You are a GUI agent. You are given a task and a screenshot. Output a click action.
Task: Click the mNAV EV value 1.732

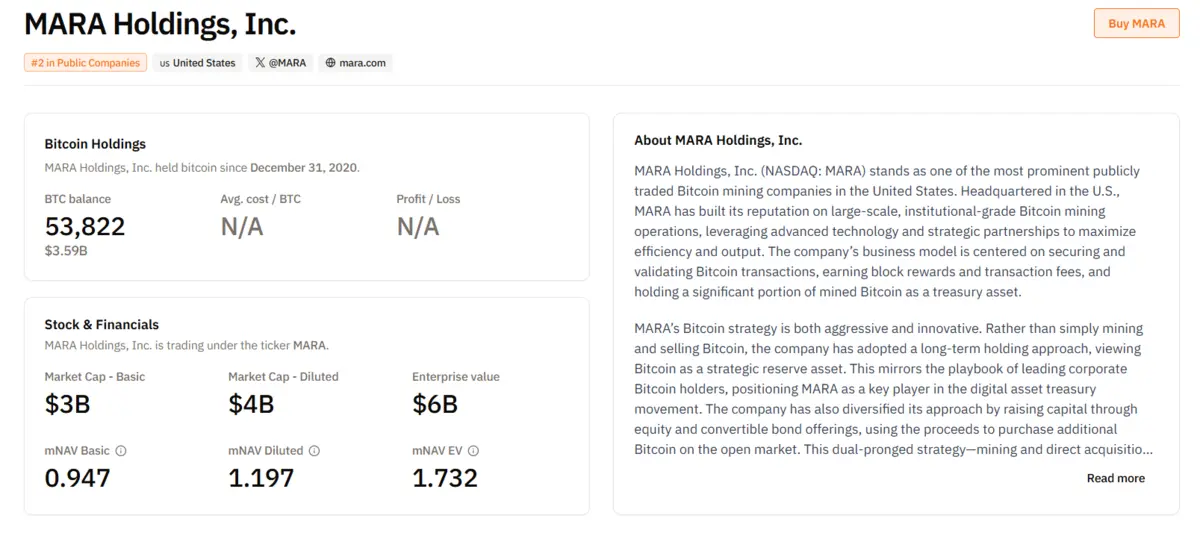pyautogui.click(x=445, y=478)
